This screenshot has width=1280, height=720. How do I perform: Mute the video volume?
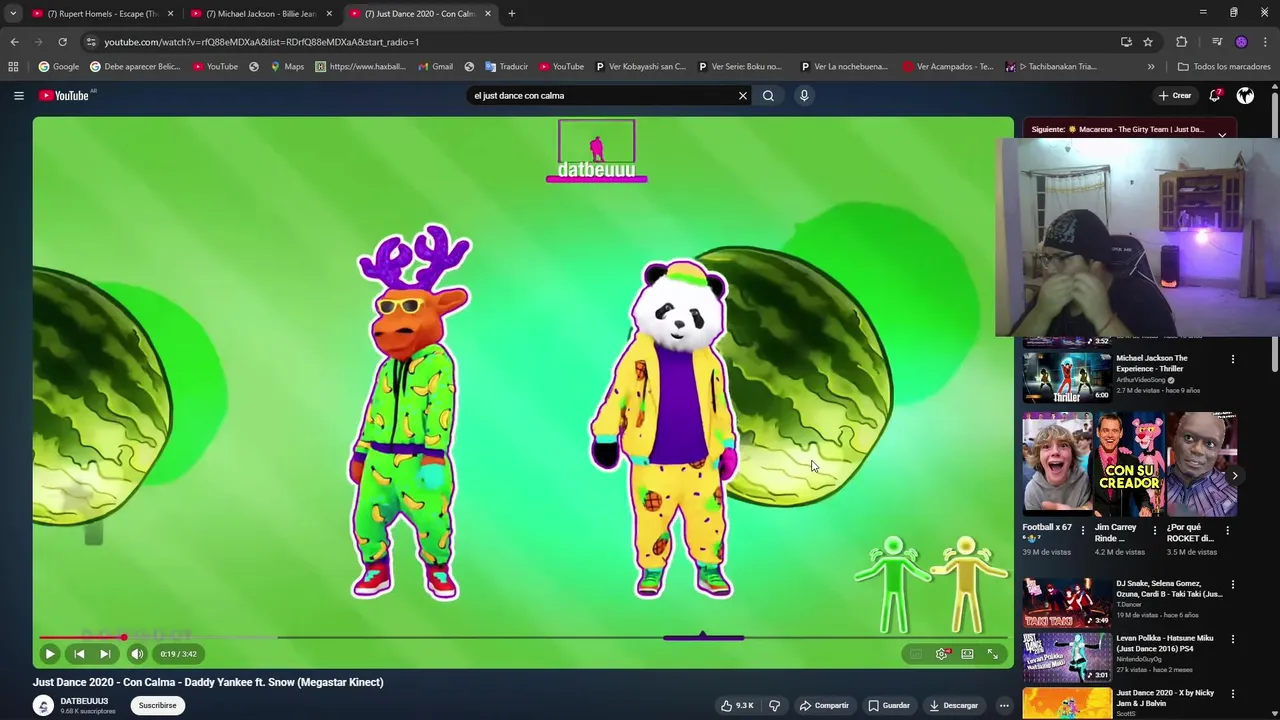coord(137,654)
